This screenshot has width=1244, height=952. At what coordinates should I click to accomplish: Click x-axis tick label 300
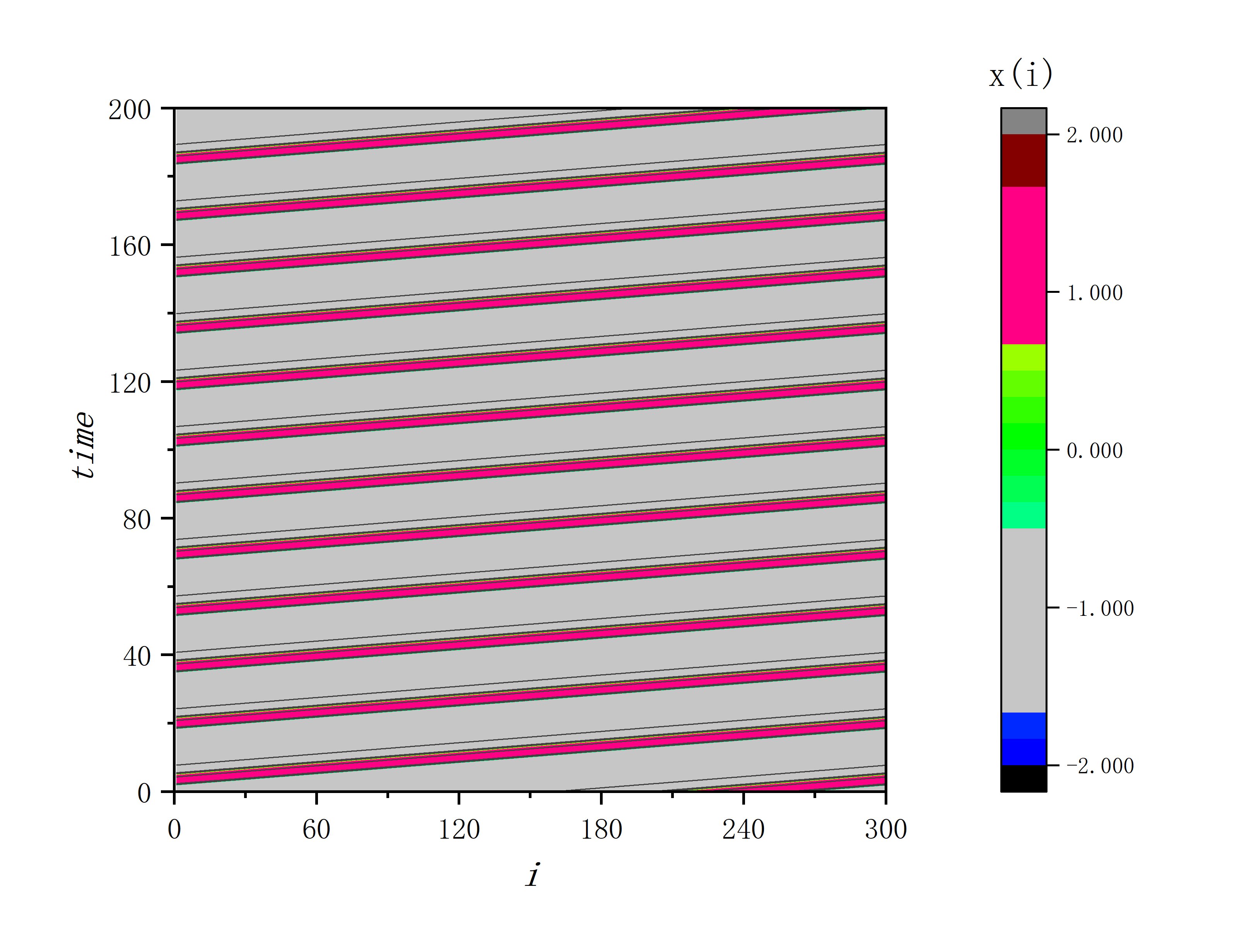pyautogui.click(x=885, y=830)
